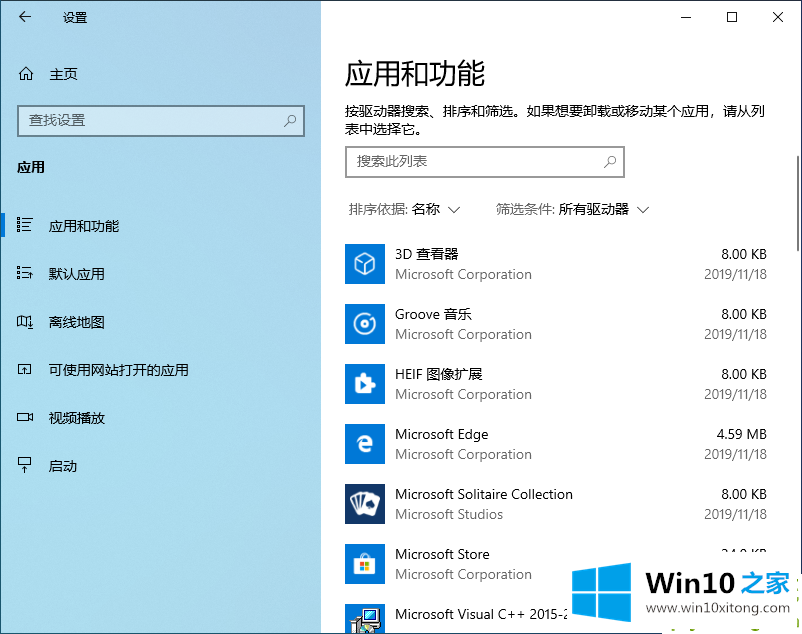The width and height of the screenshot is (802, 634).
Task: Click the Microsoft Edge app icon
Action: 365,444
